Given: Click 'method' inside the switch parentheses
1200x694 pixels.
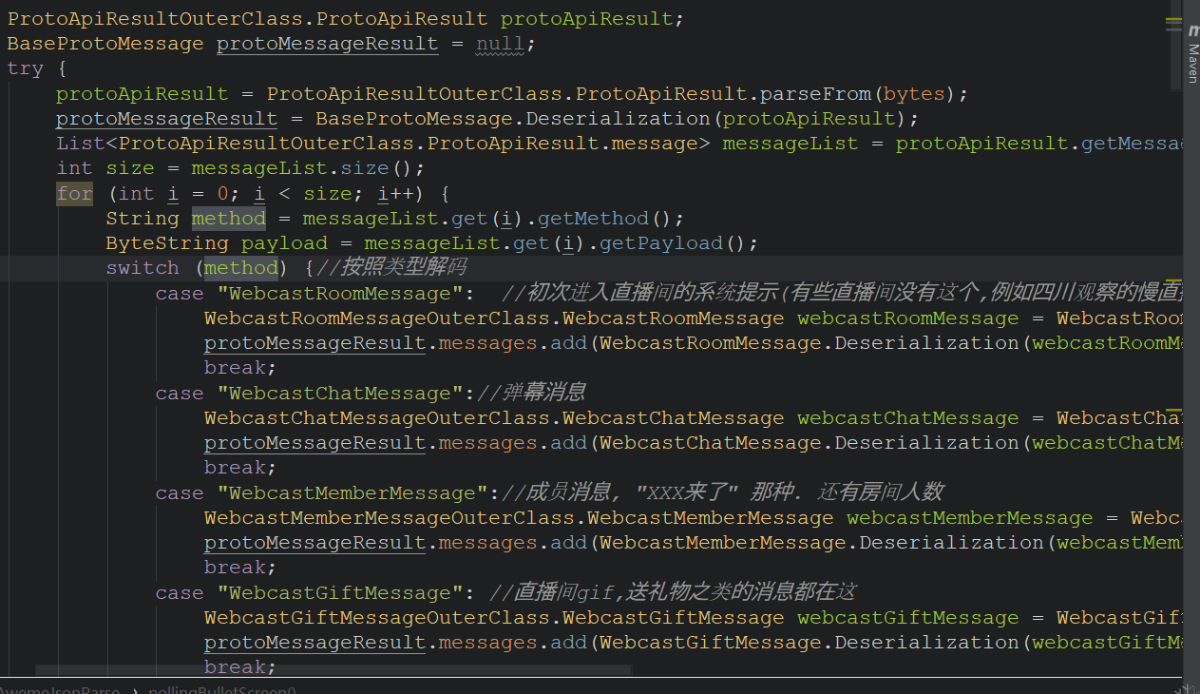Looking at the screenshot, I should [x=241, y=268].
